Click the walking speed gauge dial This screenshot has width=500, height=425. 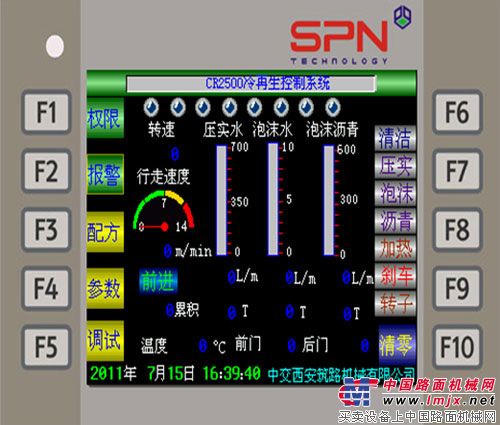click(x=163, y=211)
